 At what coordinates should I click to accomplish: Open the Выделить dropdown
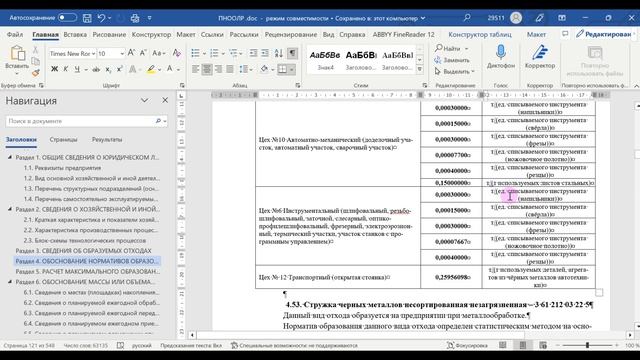454,71
